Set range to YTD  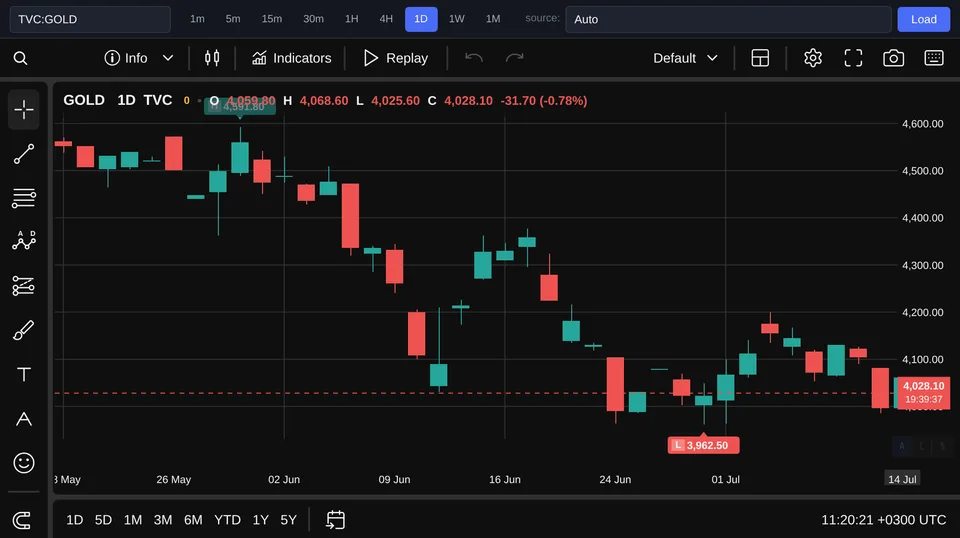[x=227, y=520]
